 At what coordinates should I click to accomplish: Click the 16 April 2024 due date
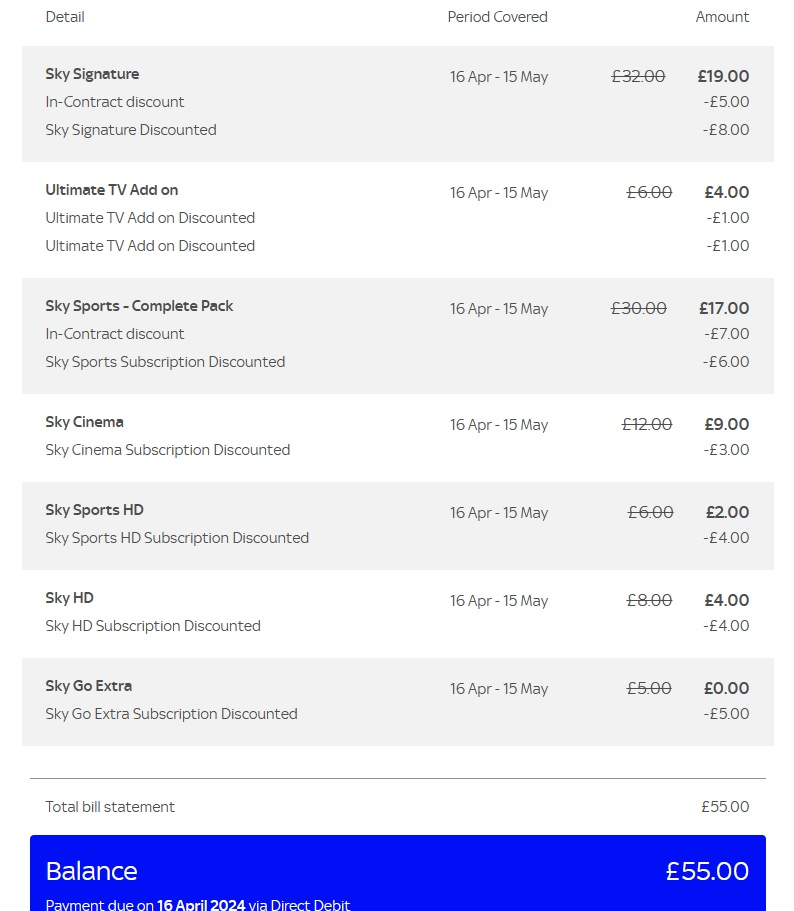pyautogui.click(x=201, y=905)
